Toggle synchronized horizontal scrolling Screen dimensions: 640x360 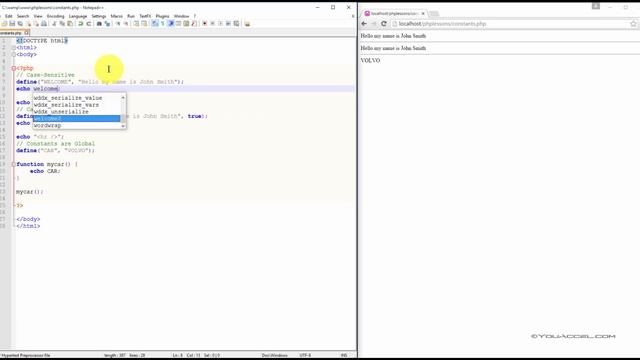point(144,24)
